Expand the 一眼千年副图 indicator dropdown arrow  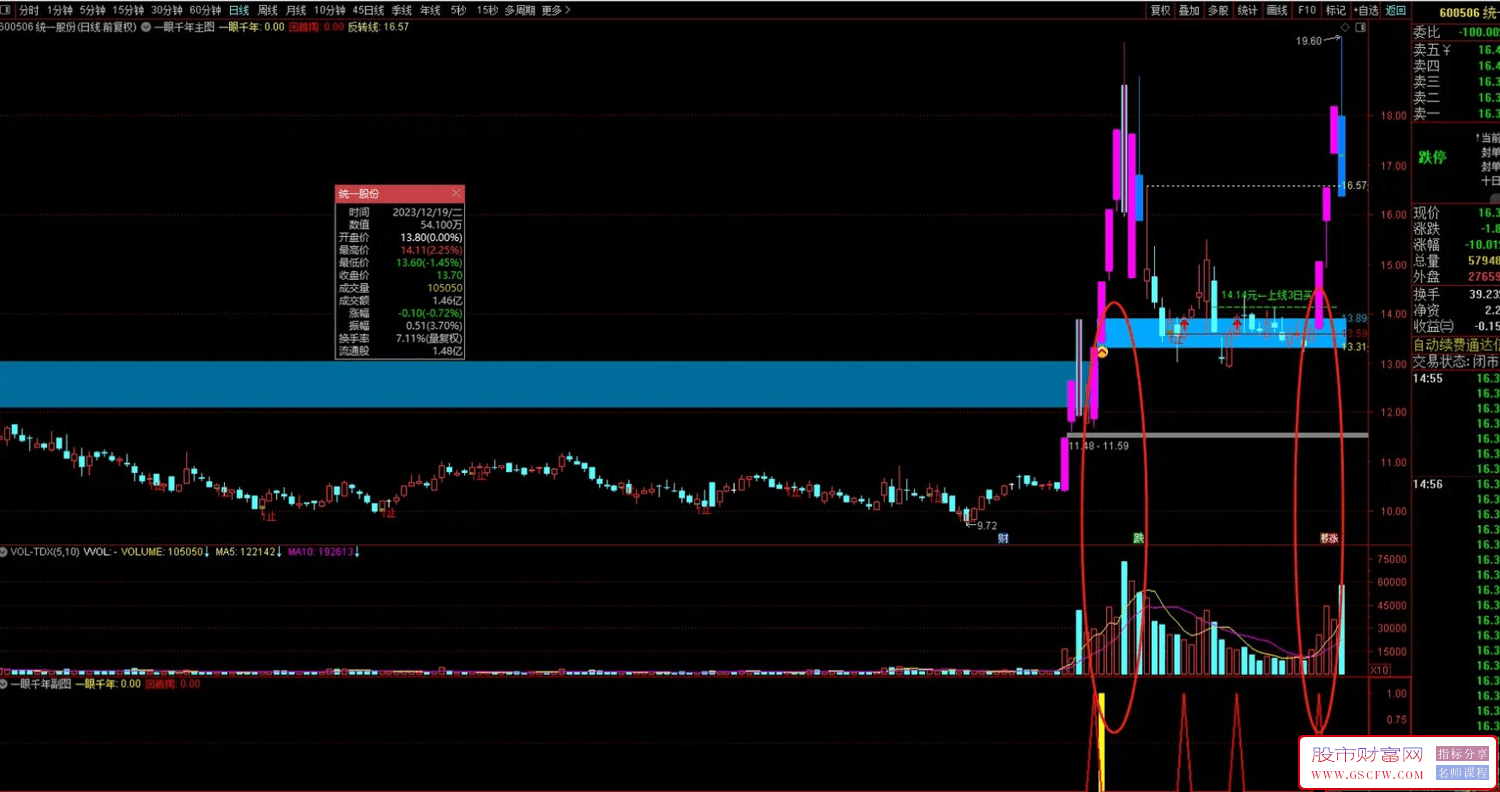pos(5,684)
